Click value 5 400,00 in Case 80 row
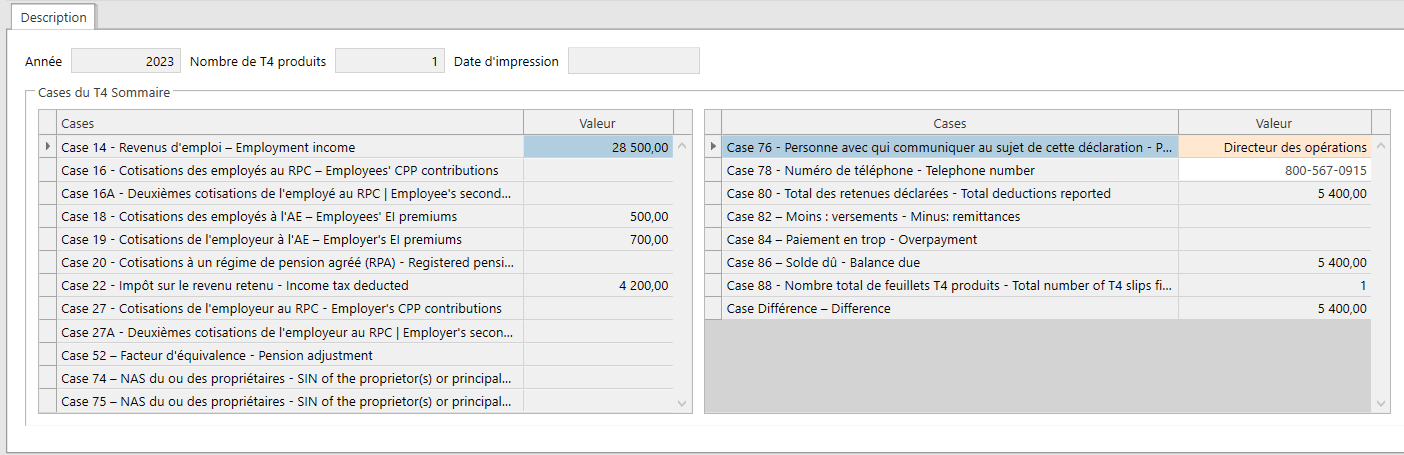Screen dimensions: 1404x455 [1274, 193]
